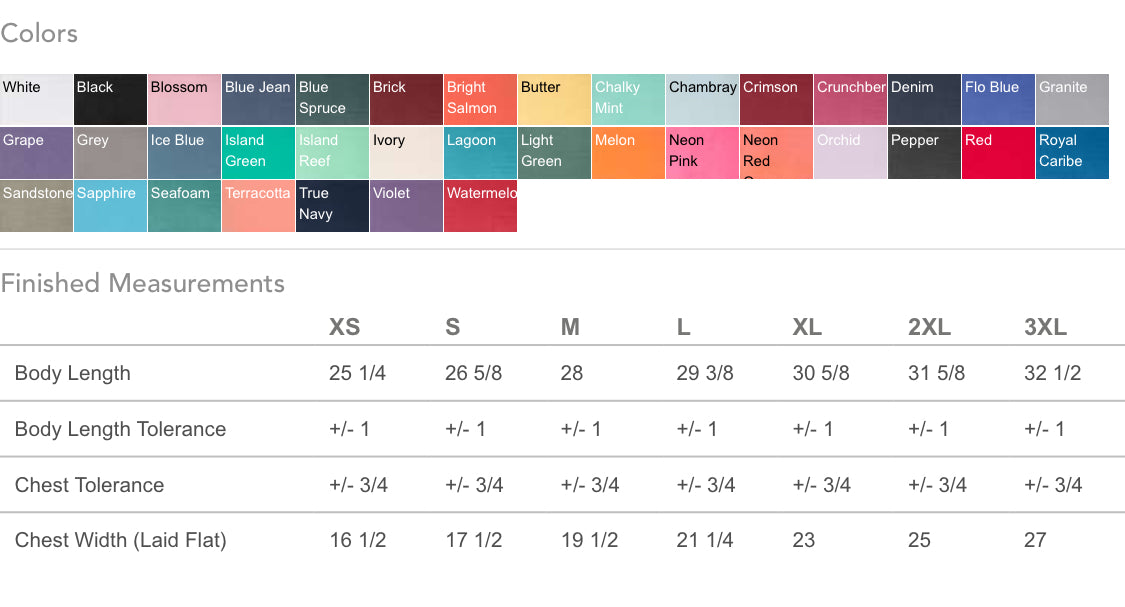Select the Sapphire blue swatch
1125x607 pixels.
tap(110, 206)
